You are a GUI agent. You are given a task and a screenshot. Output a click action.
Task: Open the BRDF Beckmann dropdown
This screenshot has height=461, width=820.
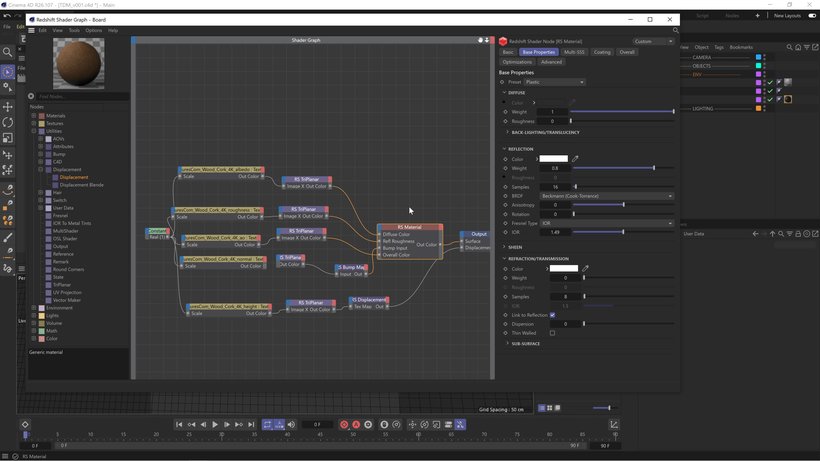pyautogui.click(x=607, y=196)
